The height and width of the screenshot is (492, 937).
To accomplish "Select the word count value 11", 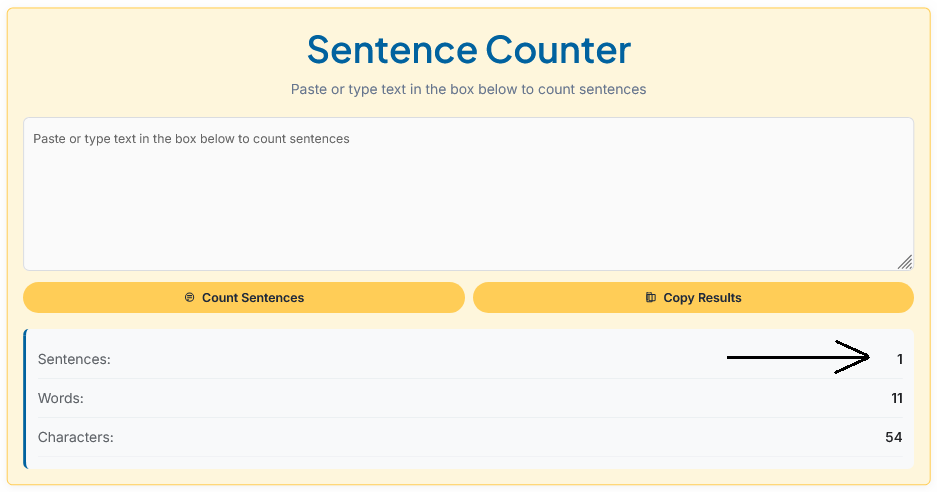I will point(897,398).
